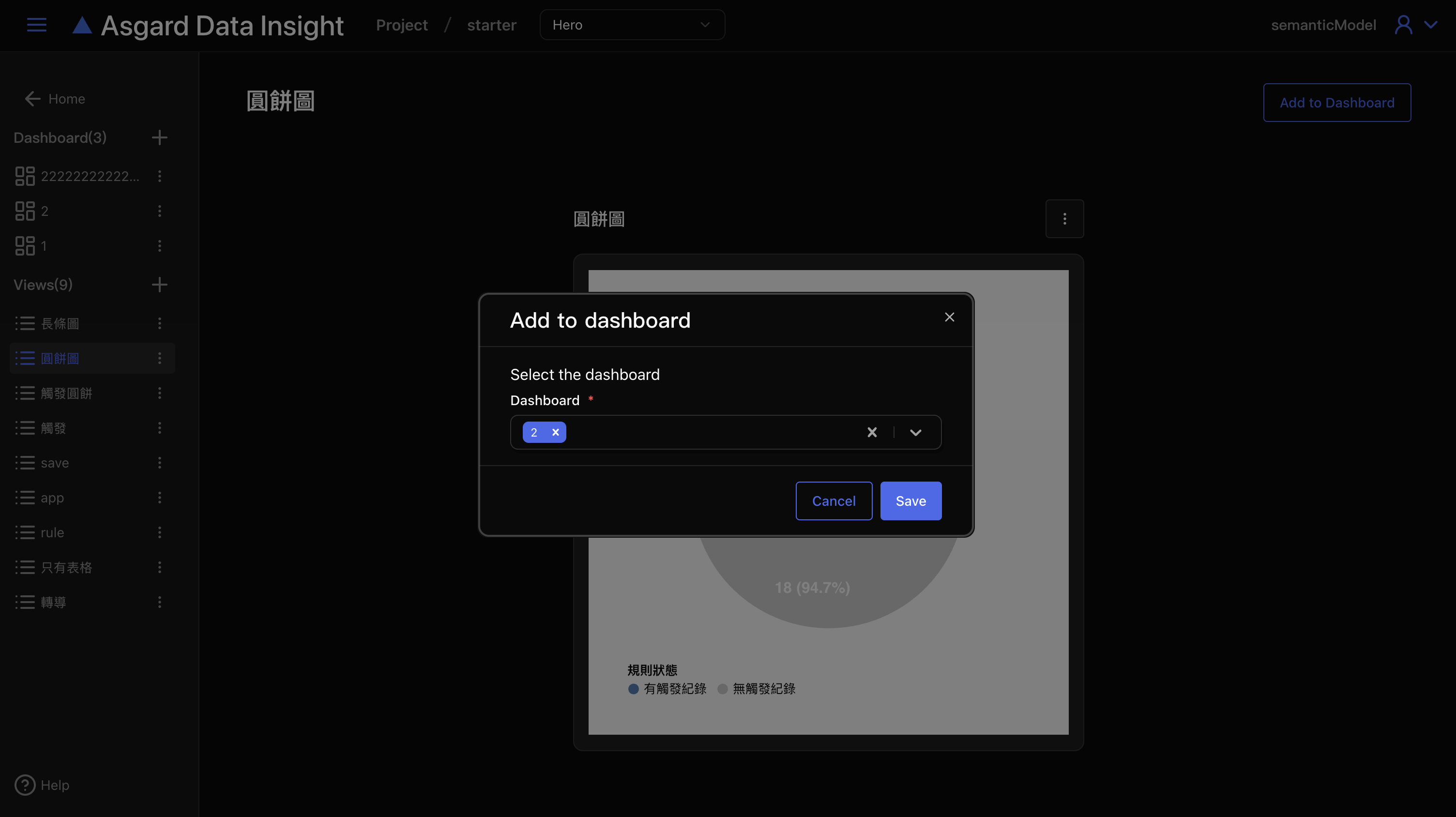Image resolution: width=1456 pixels, height=817 pixels.
Task: Open the more menu for 長條圖 view
Action: [x=159, y=323]
